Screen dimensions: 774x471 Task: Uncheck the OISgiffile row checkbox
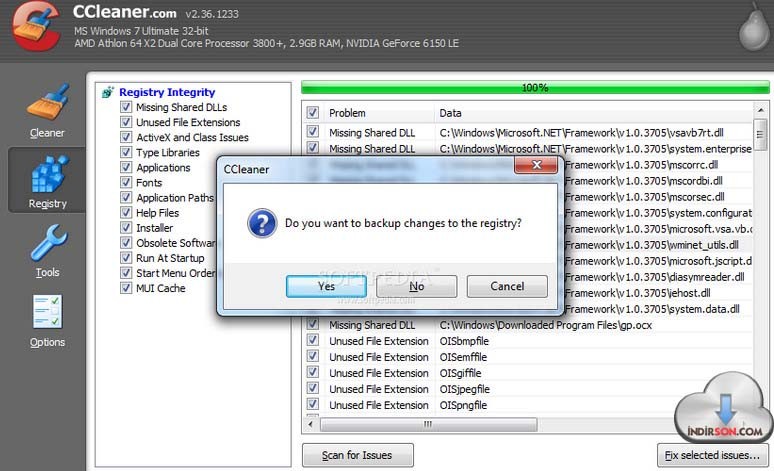pos(312,372)
